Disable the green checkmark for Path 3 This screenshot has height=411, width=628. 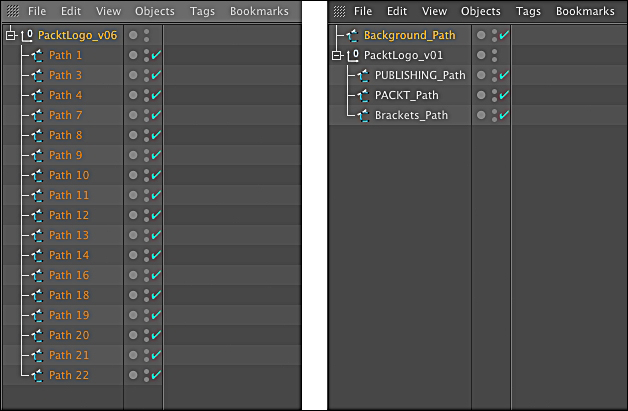(156, 75)
